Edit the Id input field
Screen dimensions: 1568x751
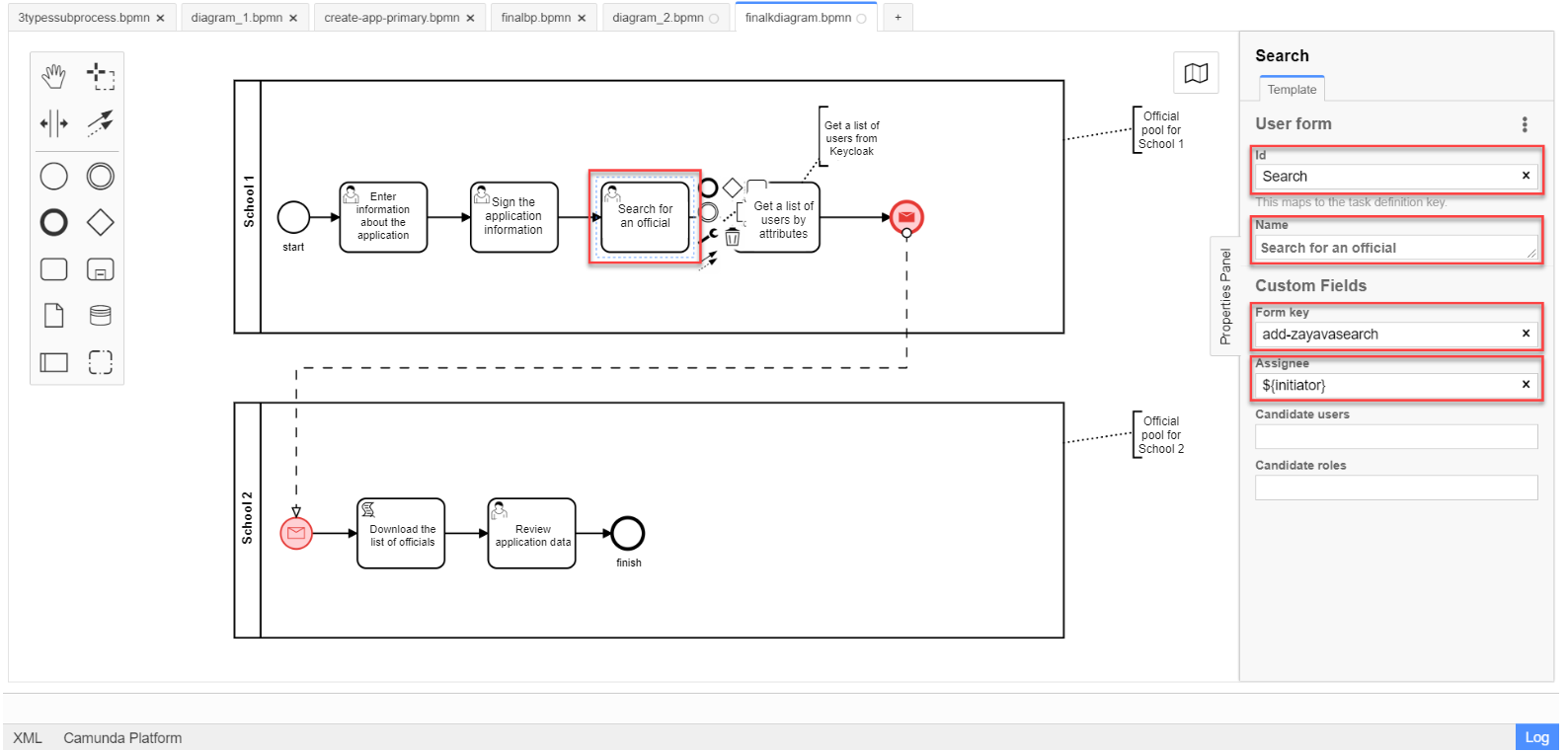click(1396, 176)
